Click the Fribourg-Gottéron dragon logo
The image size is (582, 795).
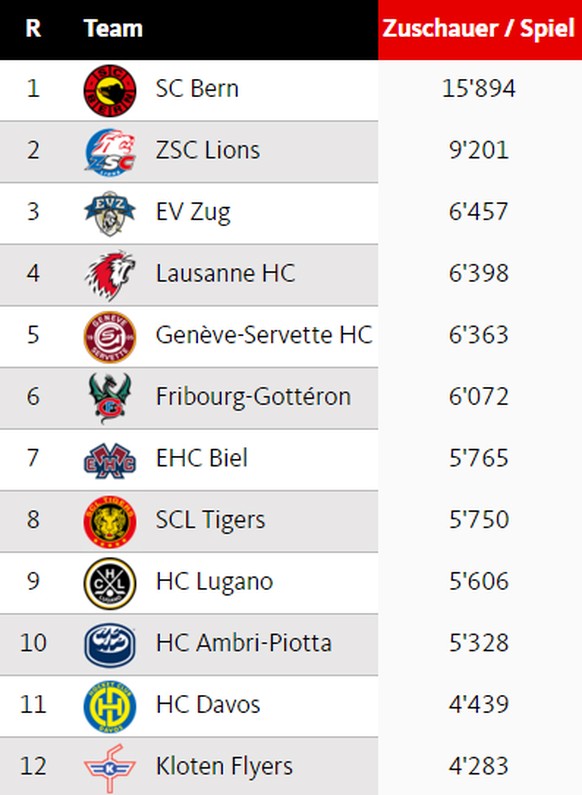tap(110, 398)
